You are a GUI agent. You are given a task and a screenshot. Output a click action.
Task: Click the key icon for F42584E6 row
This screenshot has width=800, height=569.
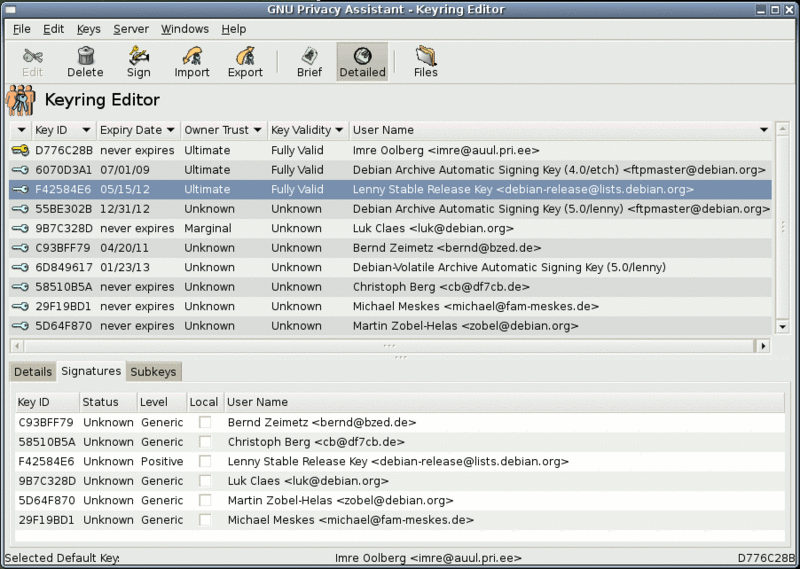pos(20,189)
